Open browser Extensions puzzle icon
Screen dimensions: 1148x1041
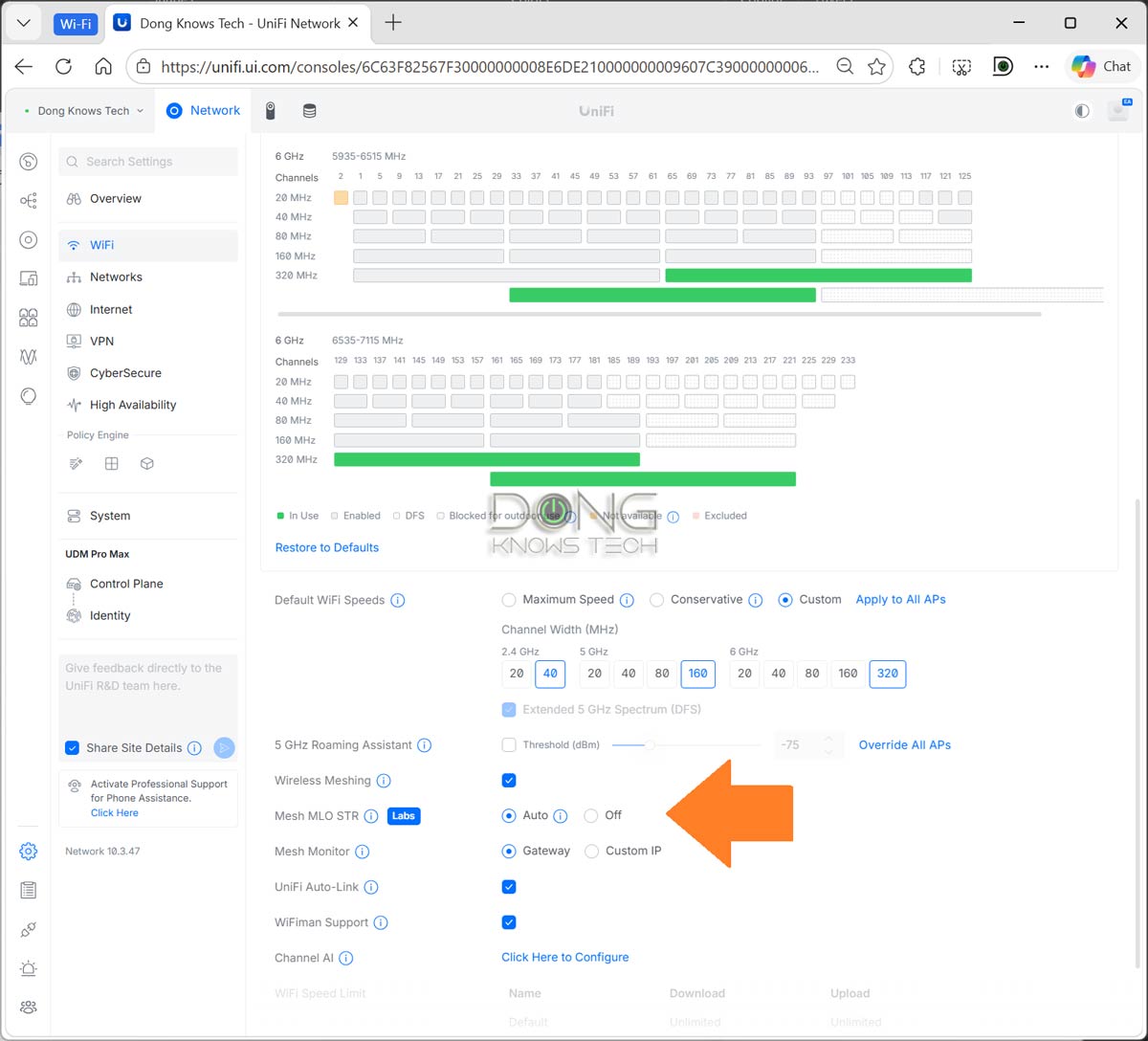(x=916, y=66)
